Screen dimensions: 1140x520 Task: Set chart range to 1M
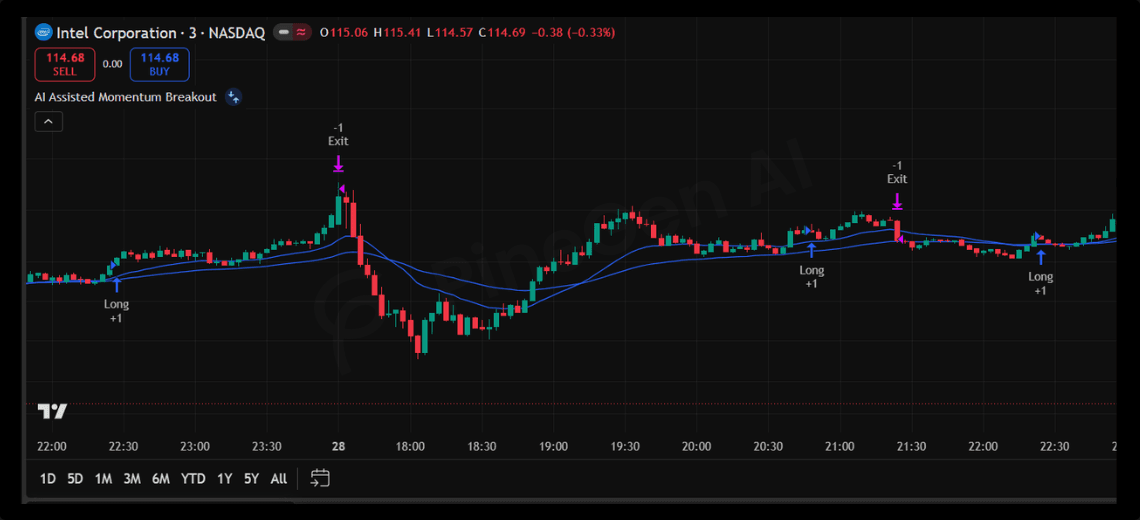pos(103,479)
